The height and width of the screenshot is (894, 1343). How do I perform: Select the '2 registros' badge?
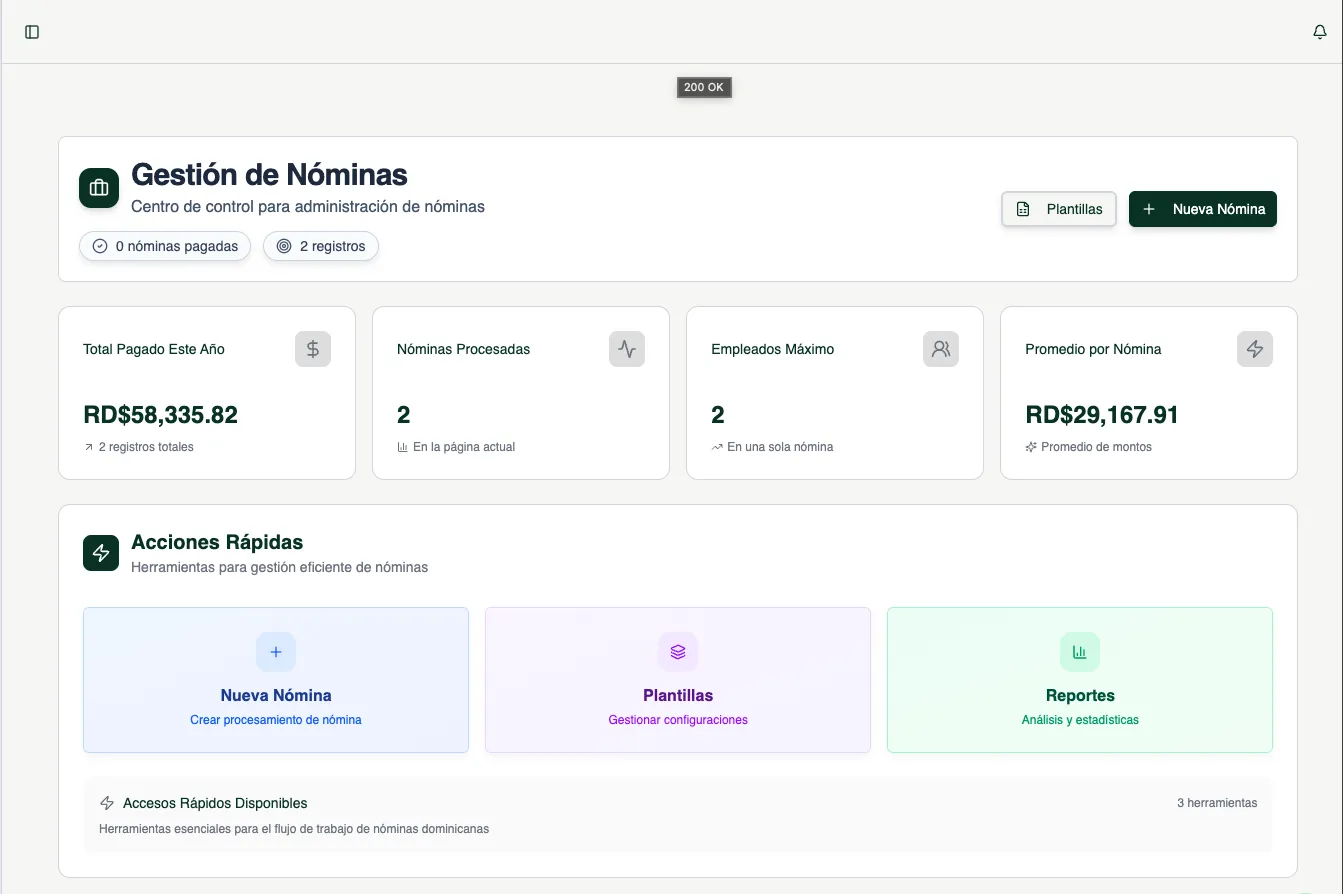click(x=321, y=246)
